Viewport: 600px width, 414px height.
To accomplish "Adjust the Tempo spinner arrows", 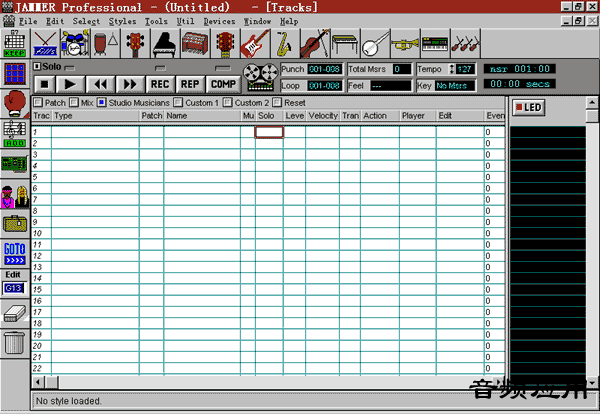I will (x=452, y=69).
